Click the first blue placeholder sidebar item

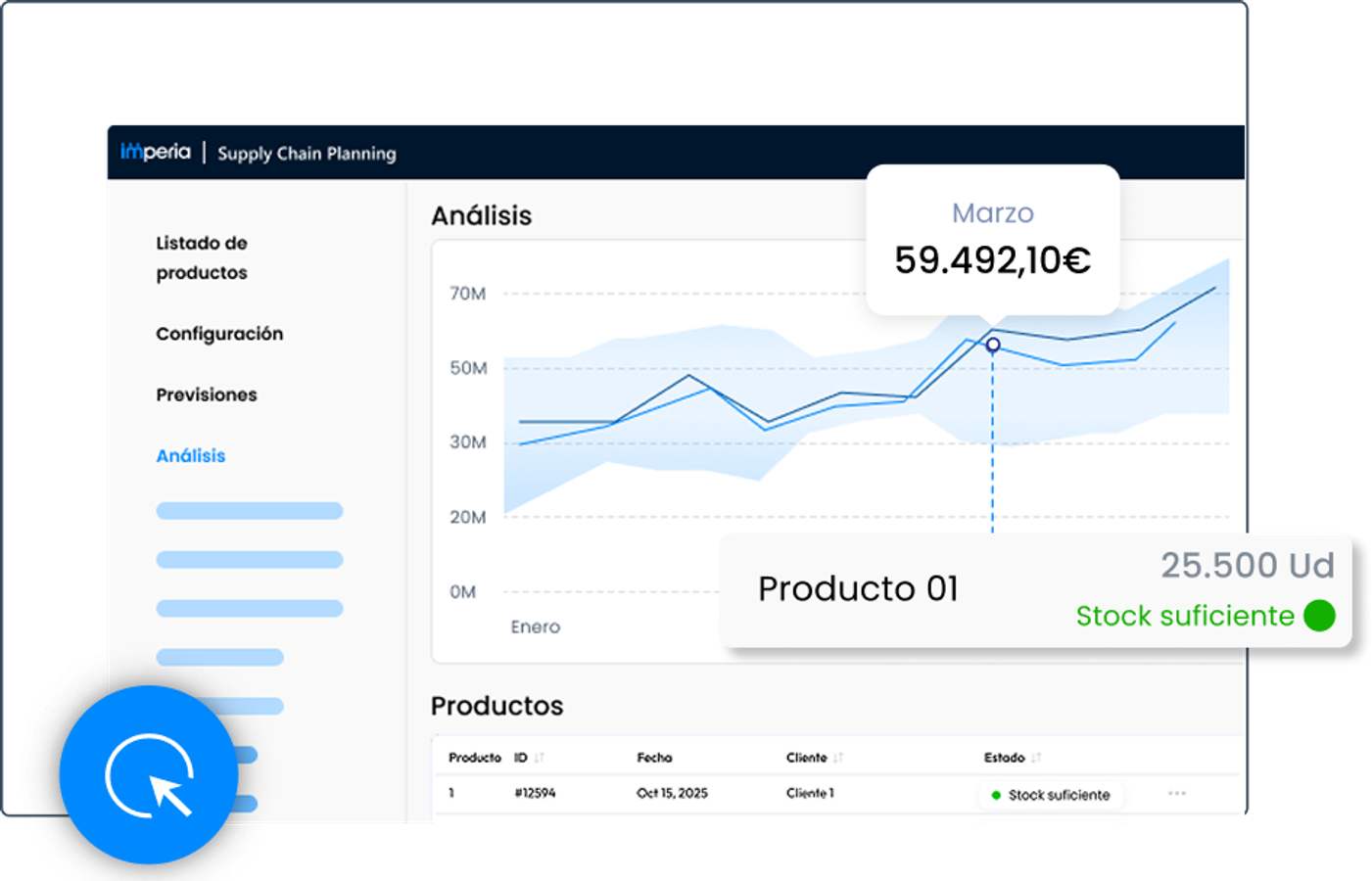coord(250,510)
